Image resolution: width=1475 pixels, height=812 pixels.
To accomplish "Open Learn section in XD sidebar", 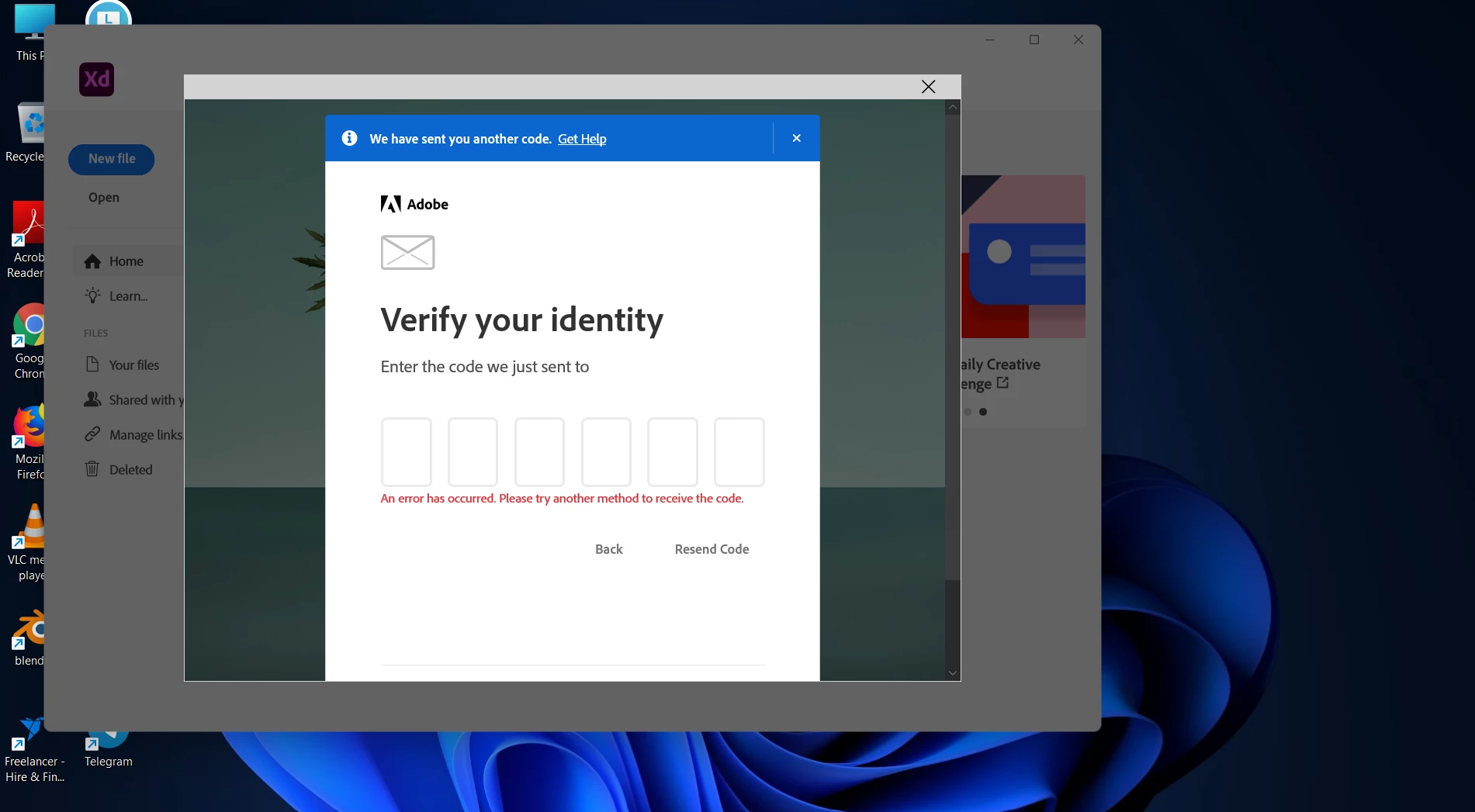I will 128,296.
